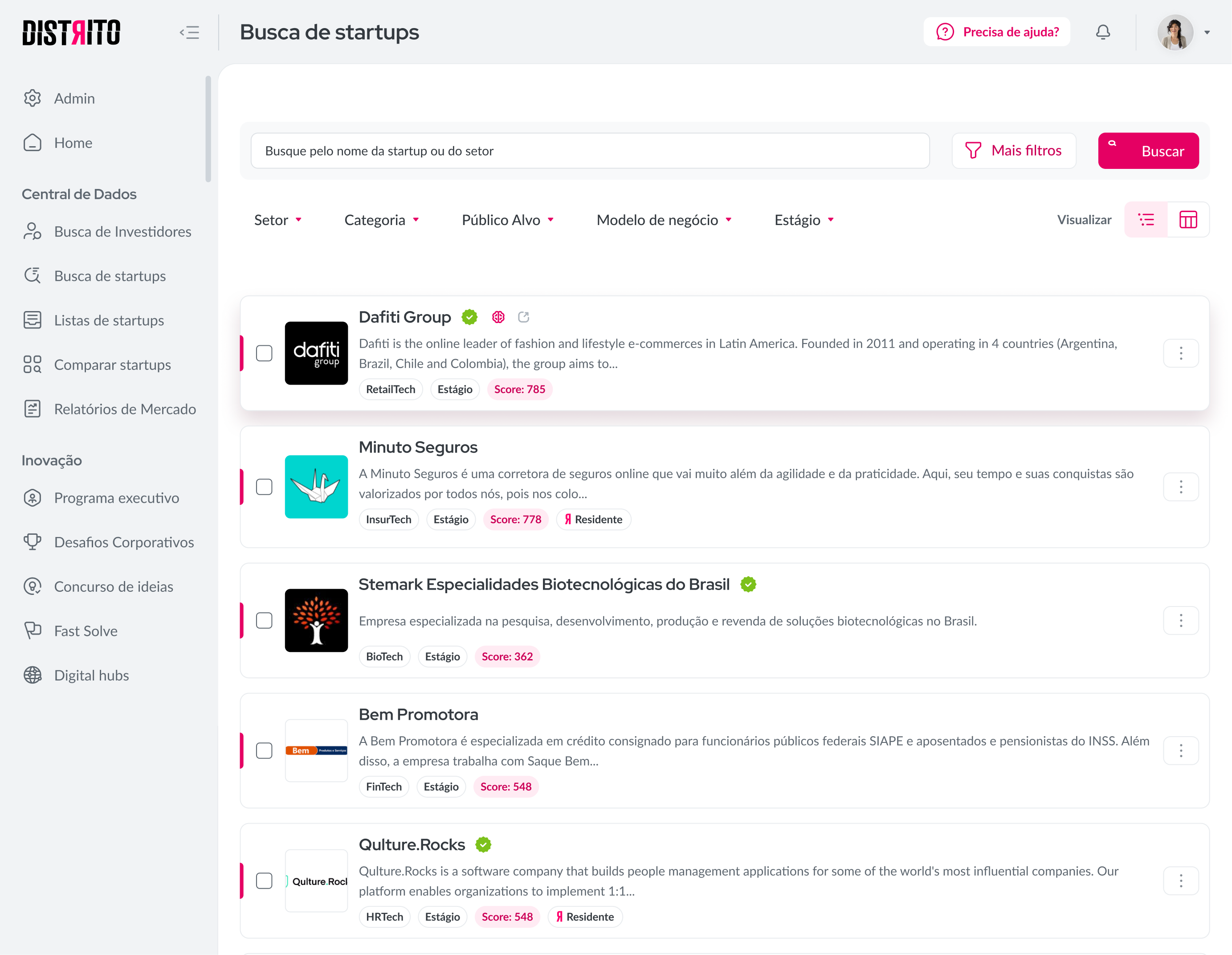1232x955 pixels.
Task: Click the sidebar scrollbar
Action: (208, 129)
